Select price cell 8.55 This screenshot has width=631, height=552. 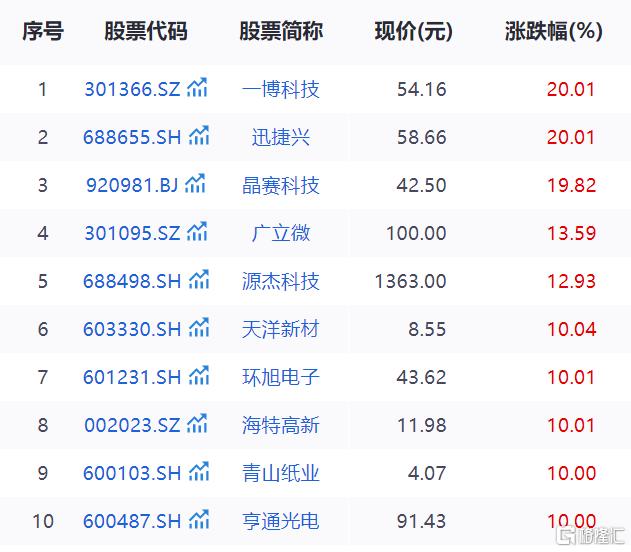[x=427, y=329]
